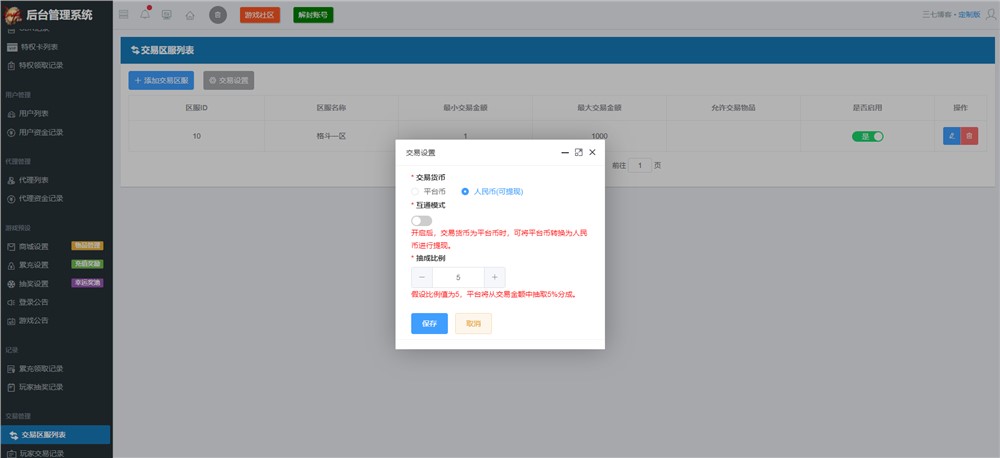Toggle the 互通模式 switch
The height and width of the screenshot is (458, 1000).
tap(421, 220)
